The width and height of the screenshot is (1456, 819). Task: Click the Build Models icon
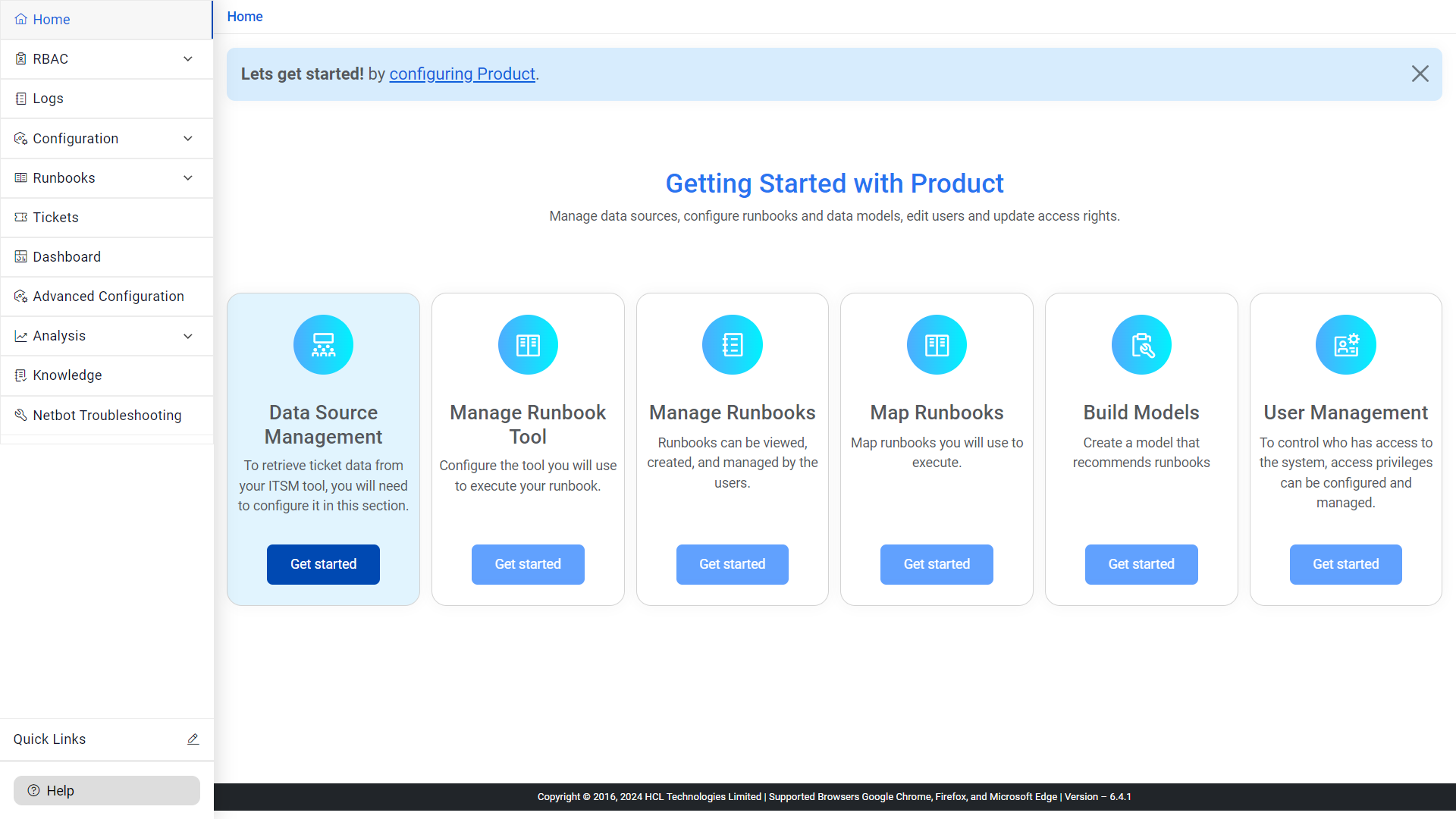(1141, 345)
